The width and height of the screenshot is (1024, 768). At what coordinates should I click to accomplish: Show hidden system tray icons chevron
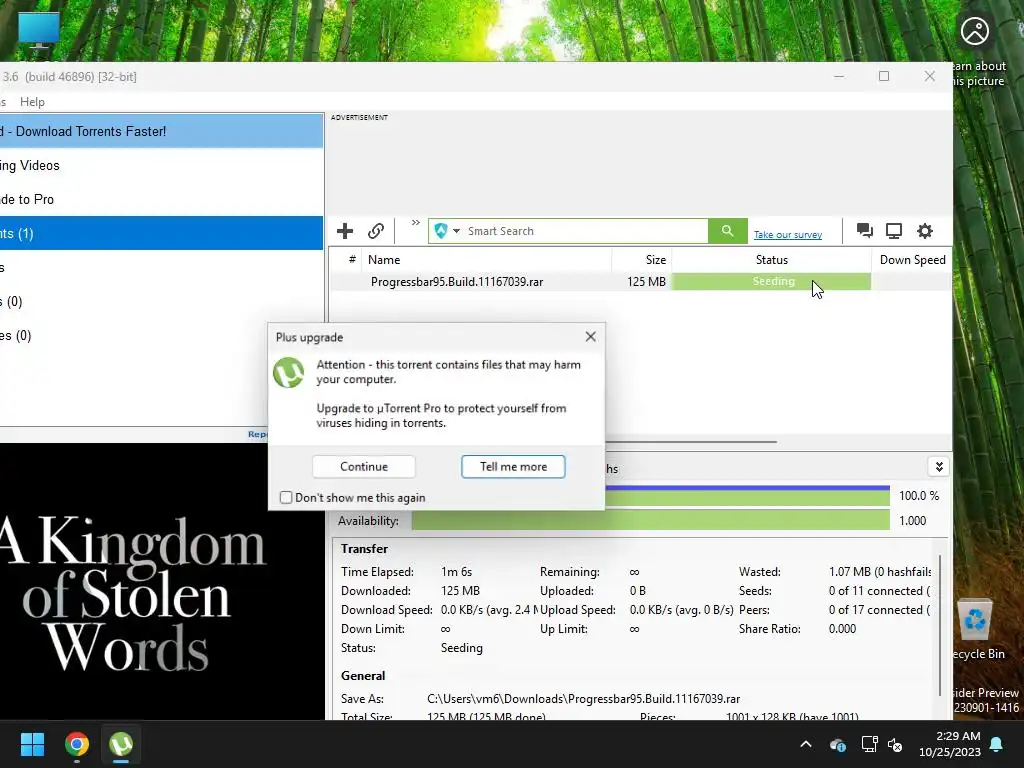pyautogui.click(x=806, y=744)
